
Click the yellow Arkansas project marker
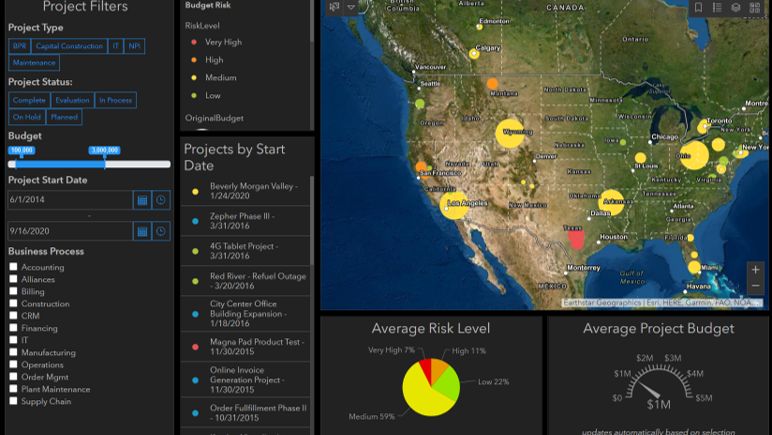611,202
